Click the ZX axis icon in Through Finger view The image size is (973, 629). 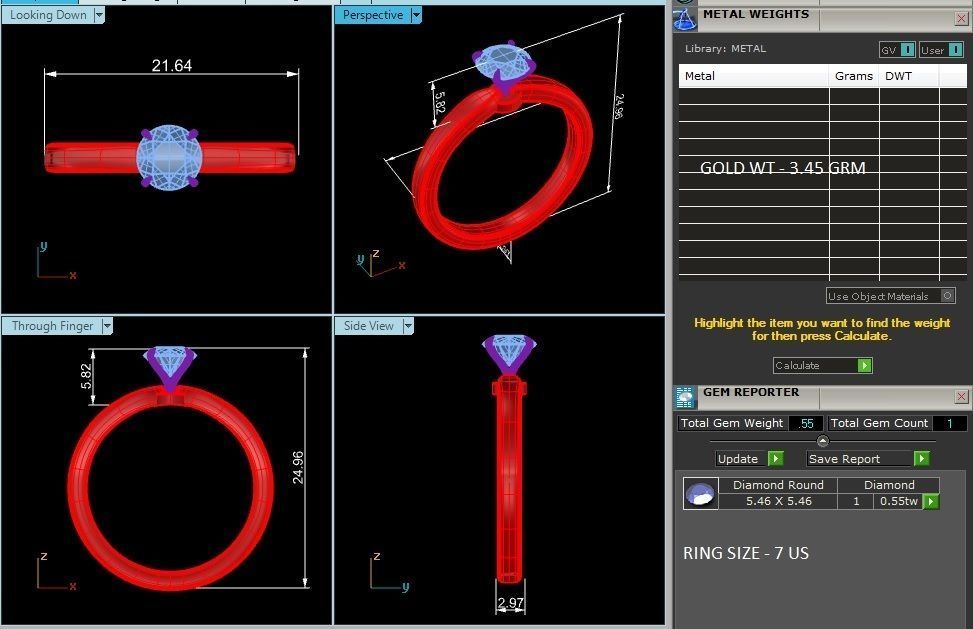point(56,571)
